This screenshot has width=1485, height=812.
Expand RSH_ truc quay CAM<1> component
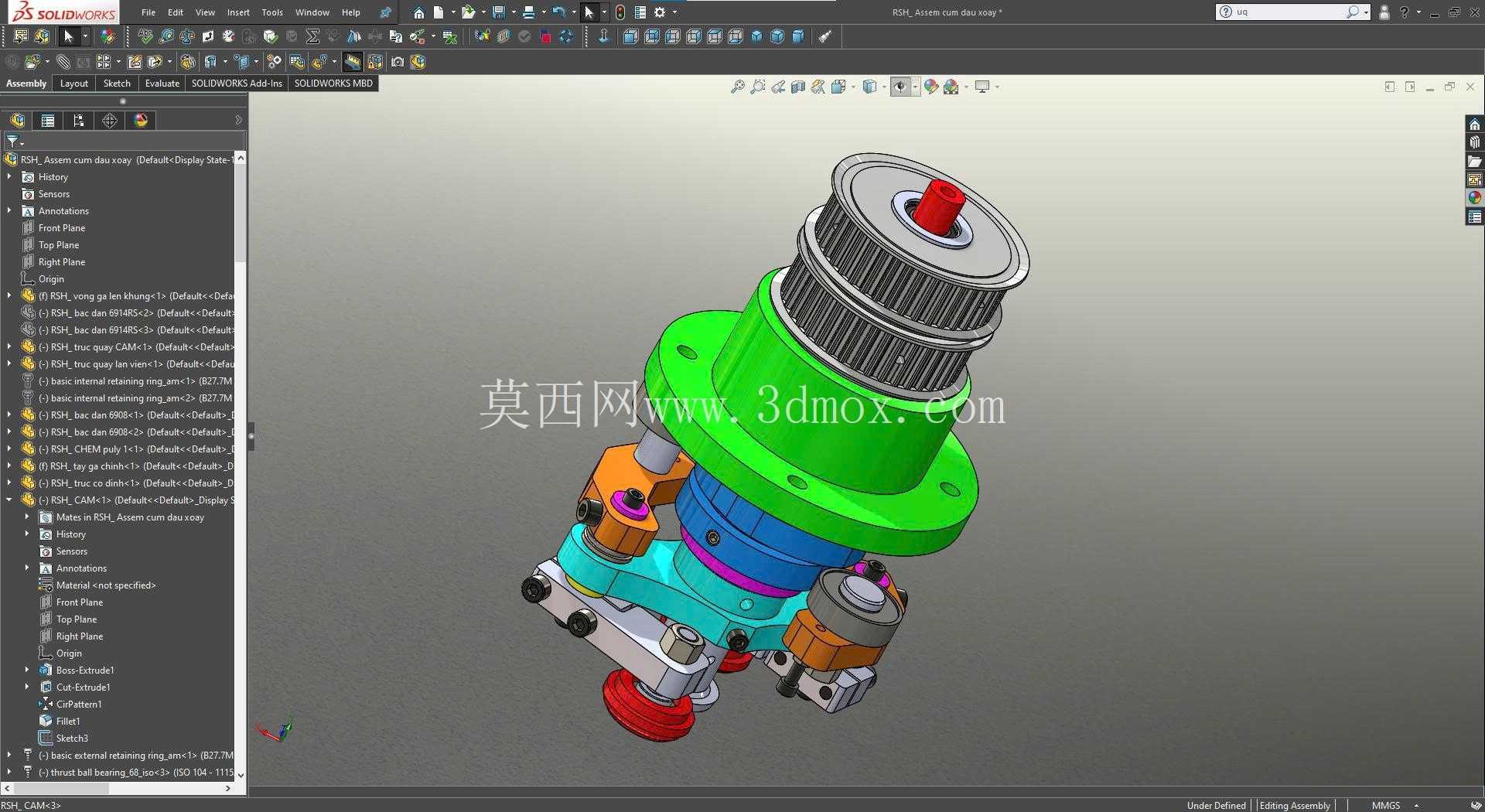click(x=9, y=347)
